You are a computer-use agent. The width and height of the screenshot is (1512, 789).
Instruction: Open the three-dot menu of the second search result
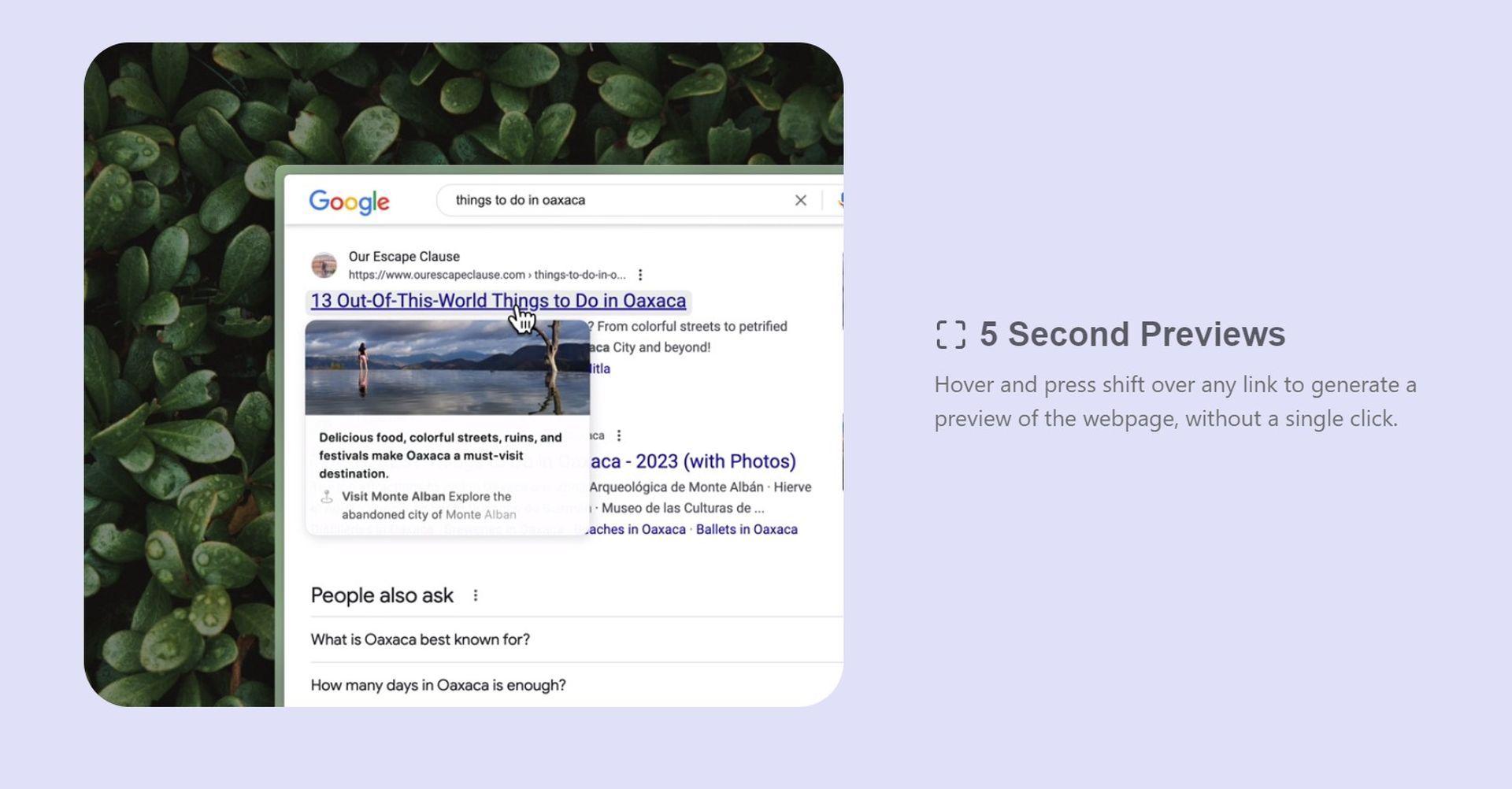click(x=619, y=435)
